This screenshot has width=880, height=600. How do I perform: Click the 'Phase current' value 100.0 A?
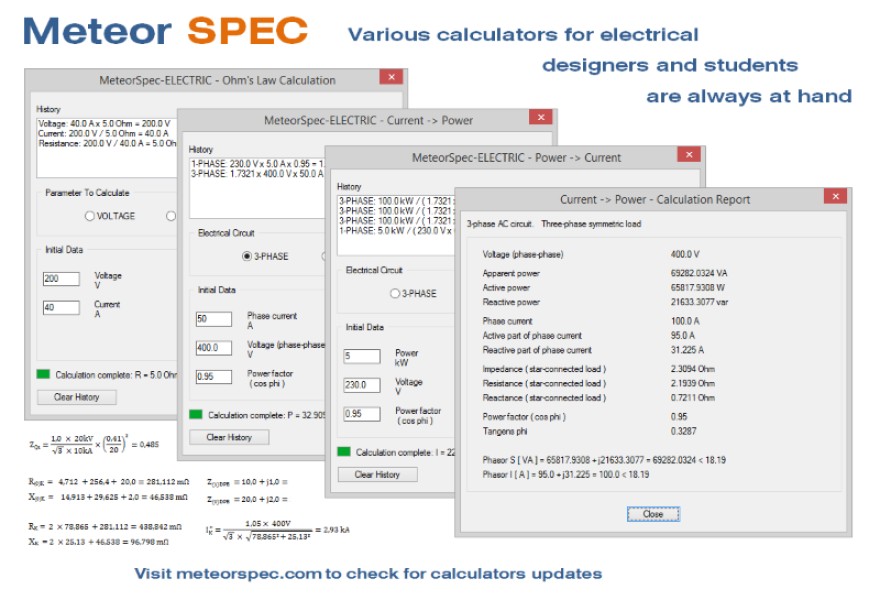coord(685,321)
